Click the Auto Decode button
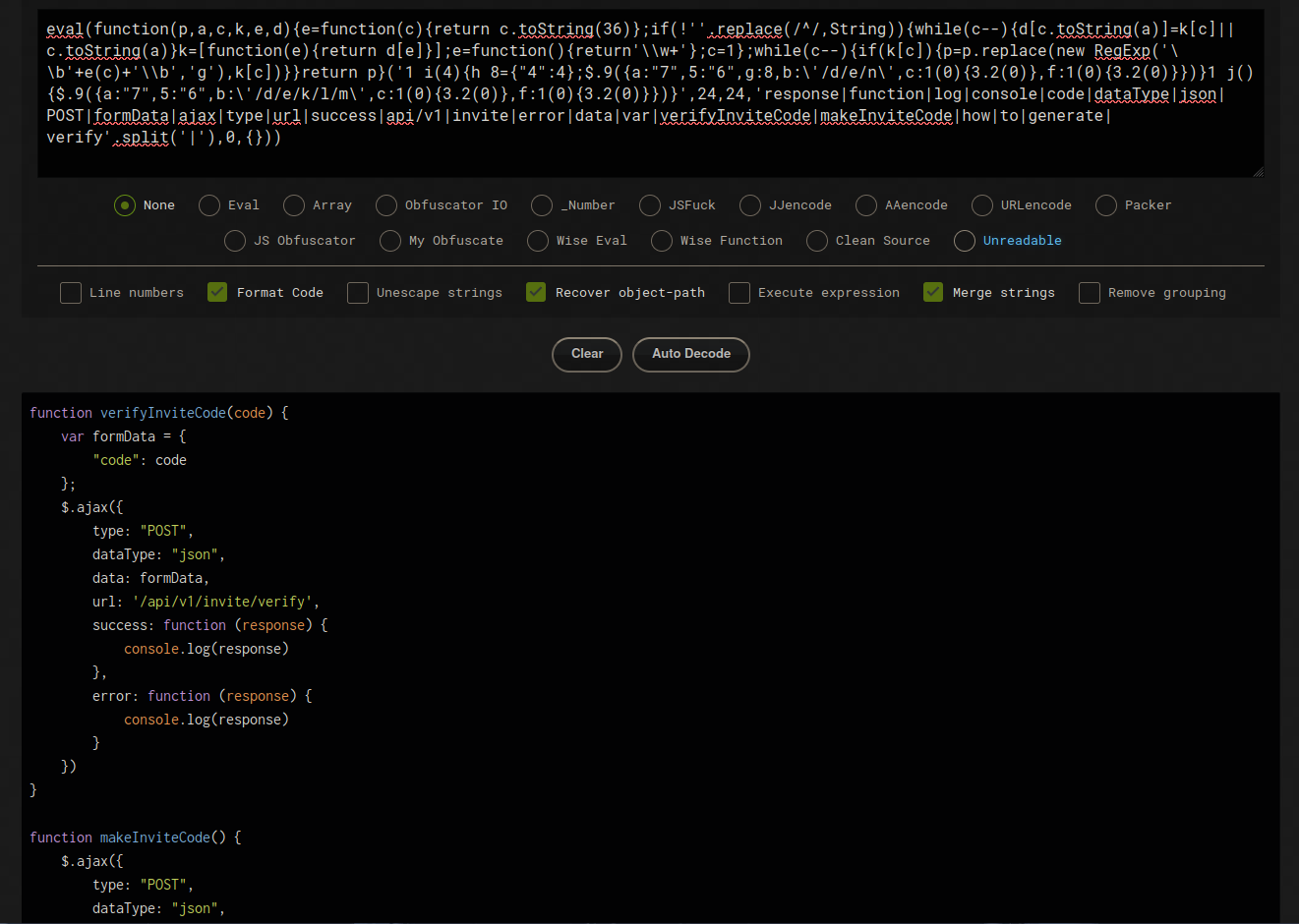The width and height of the screenshot is (1299, 924). point(690,354)
